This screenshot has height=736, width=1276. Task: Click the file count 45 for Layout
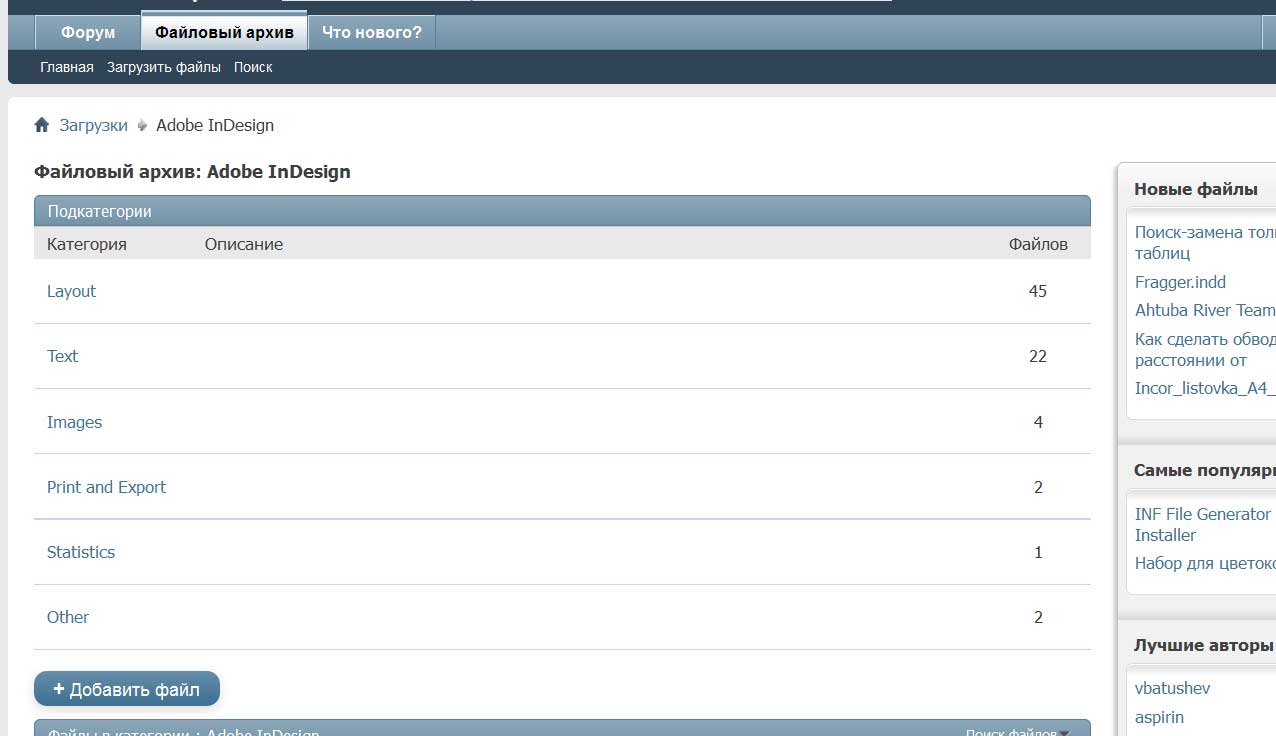click(x=1038, y=291)
